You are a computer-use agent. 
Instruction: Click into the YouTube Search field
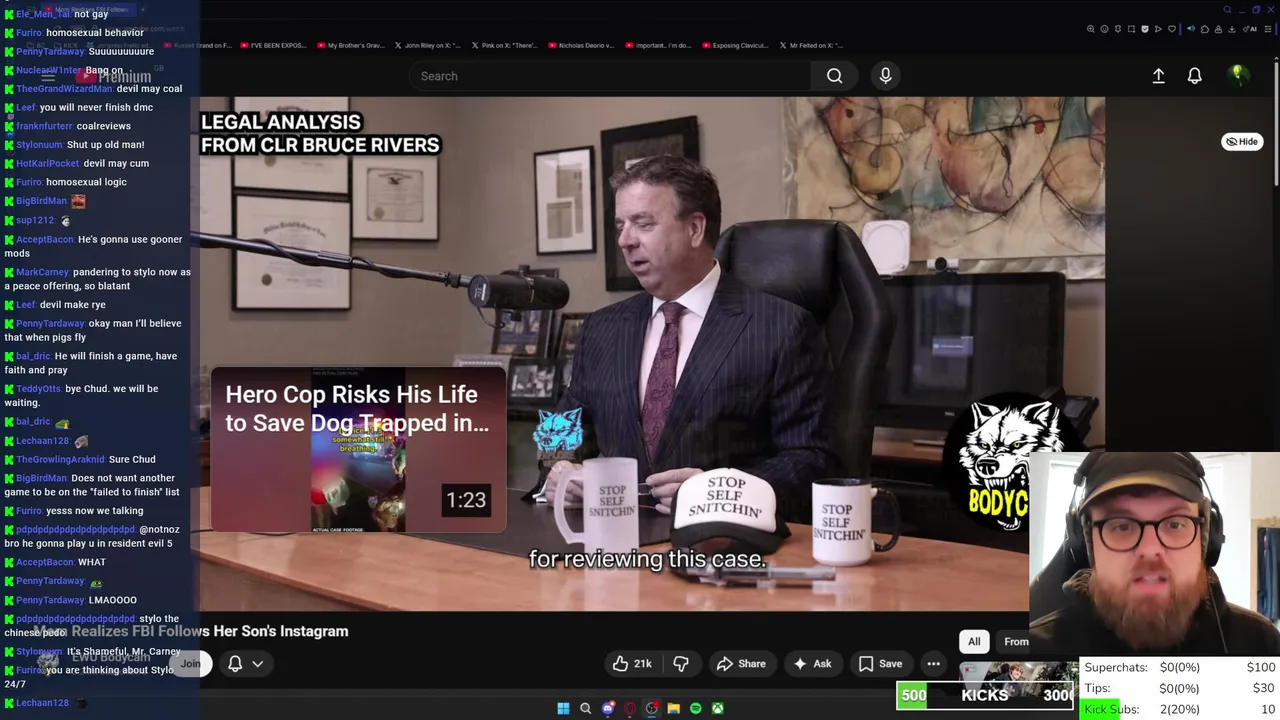pyautogui.click(x=610, y=76)
